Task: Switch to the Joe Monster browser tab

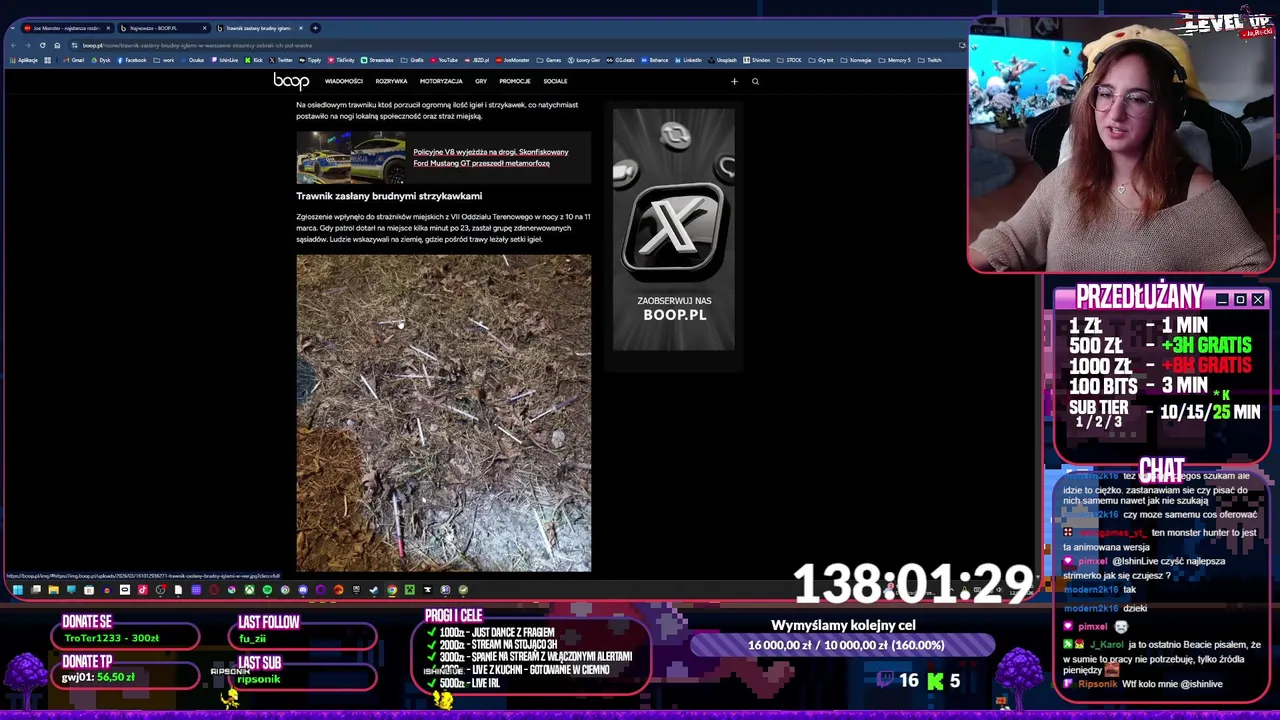Action: click(65, 28)
